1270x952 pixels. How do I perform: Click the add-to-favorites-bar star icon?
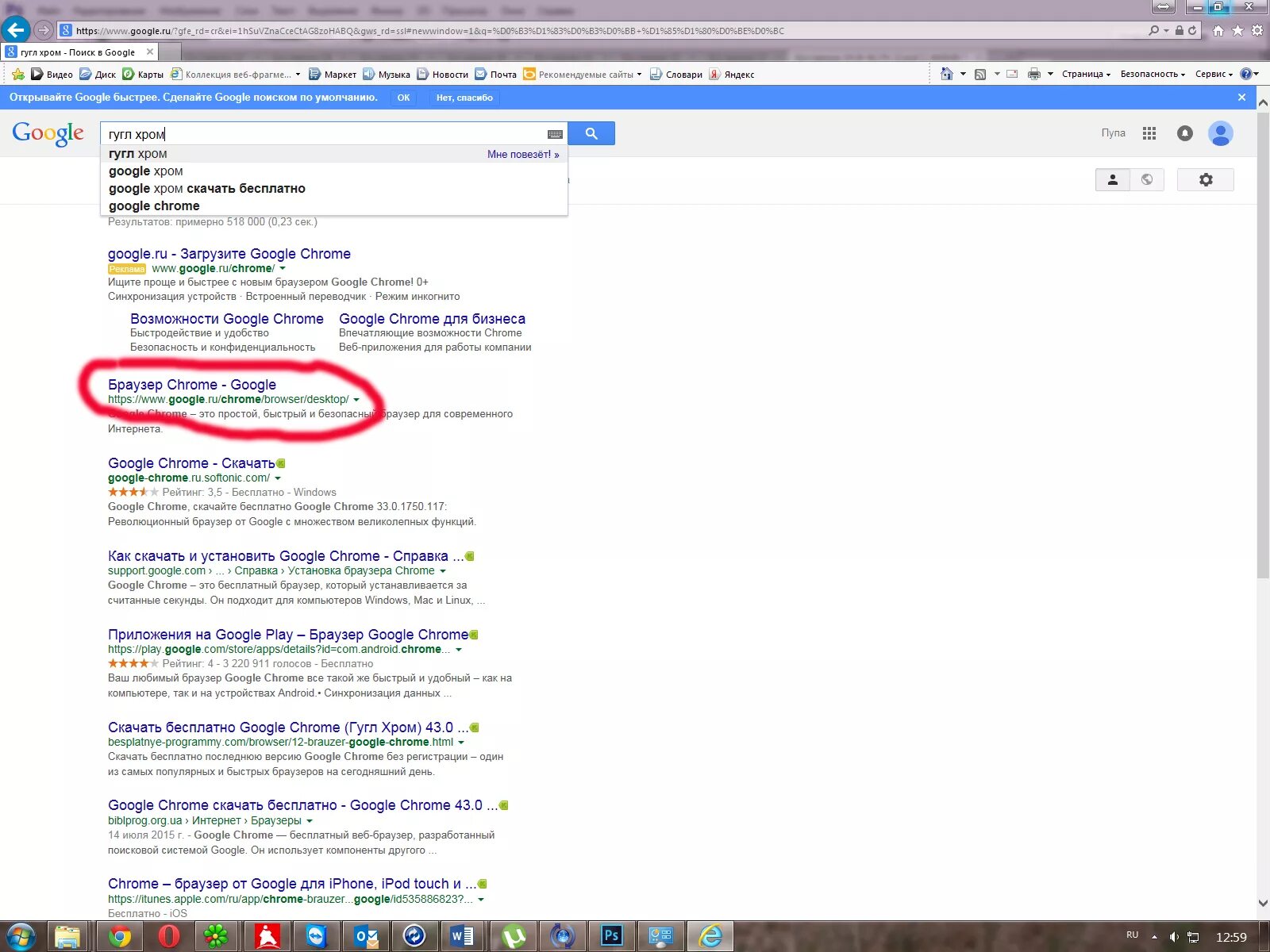(18, 74)
